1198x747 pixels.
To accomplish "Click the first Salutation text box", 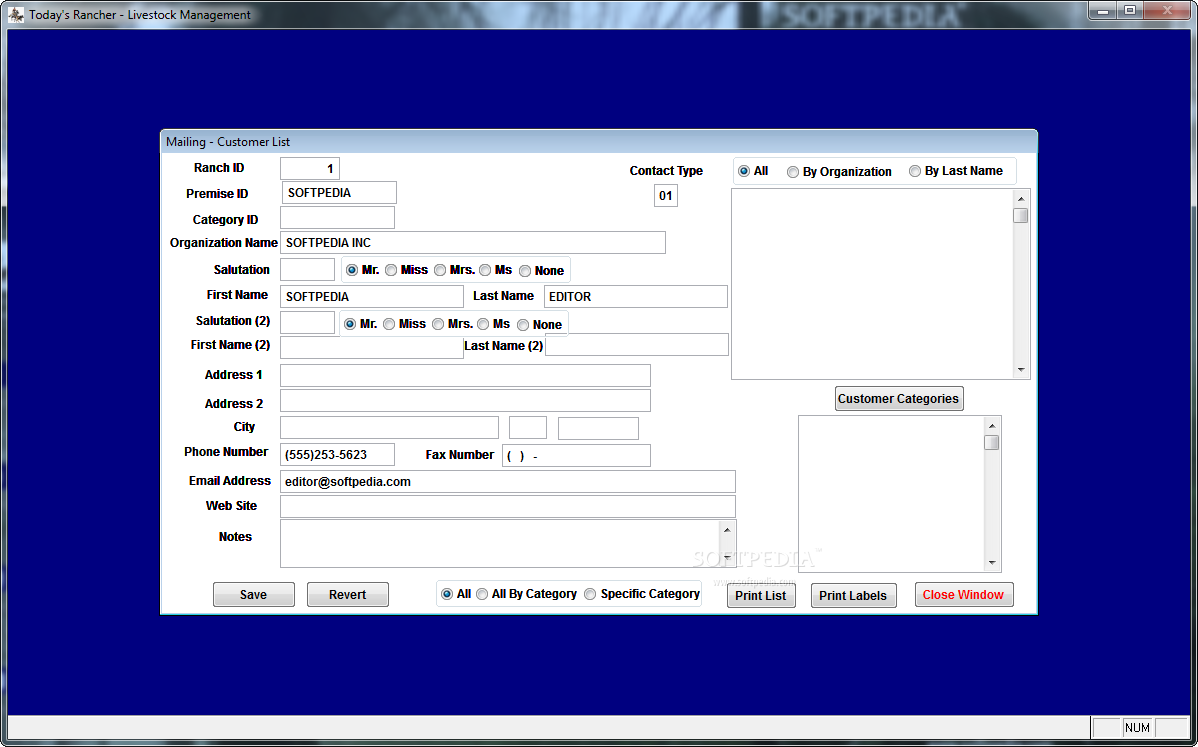I will click(307, 270).
